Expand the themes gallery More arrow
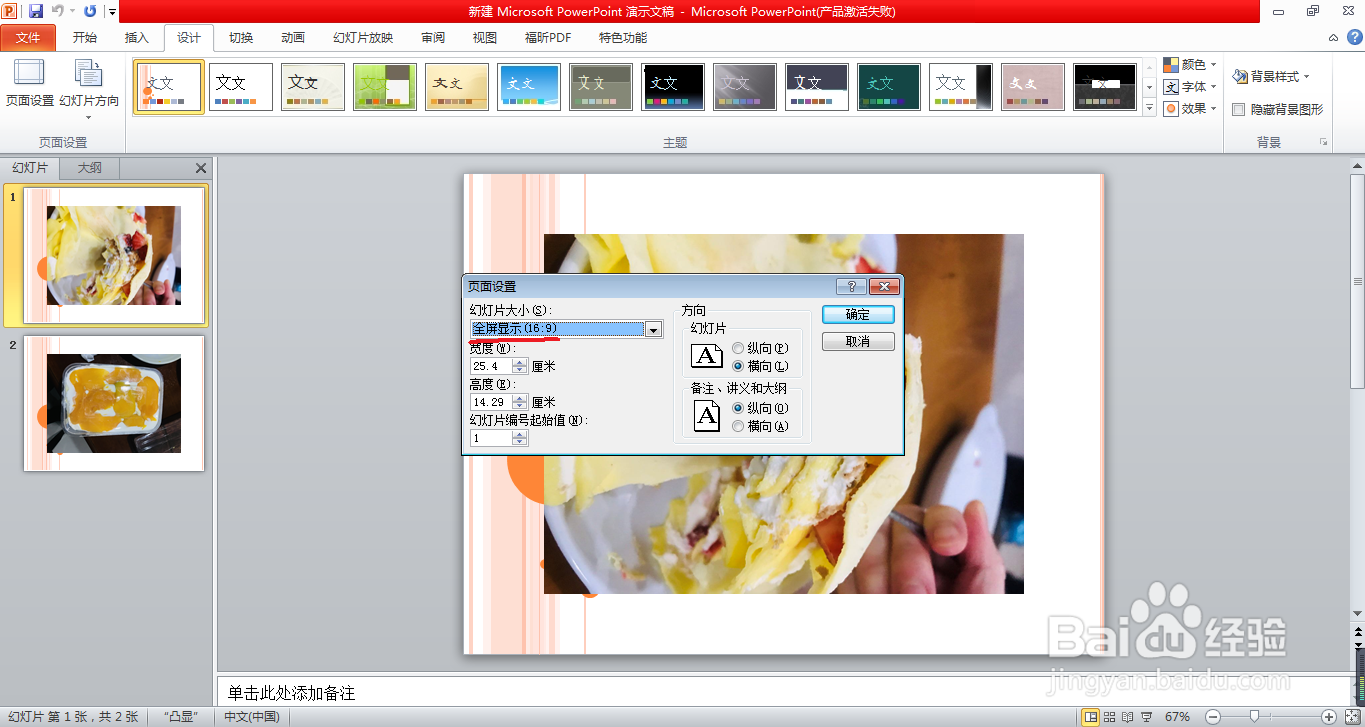Screen dimensions: 1365x727 tap(1149, 107)
